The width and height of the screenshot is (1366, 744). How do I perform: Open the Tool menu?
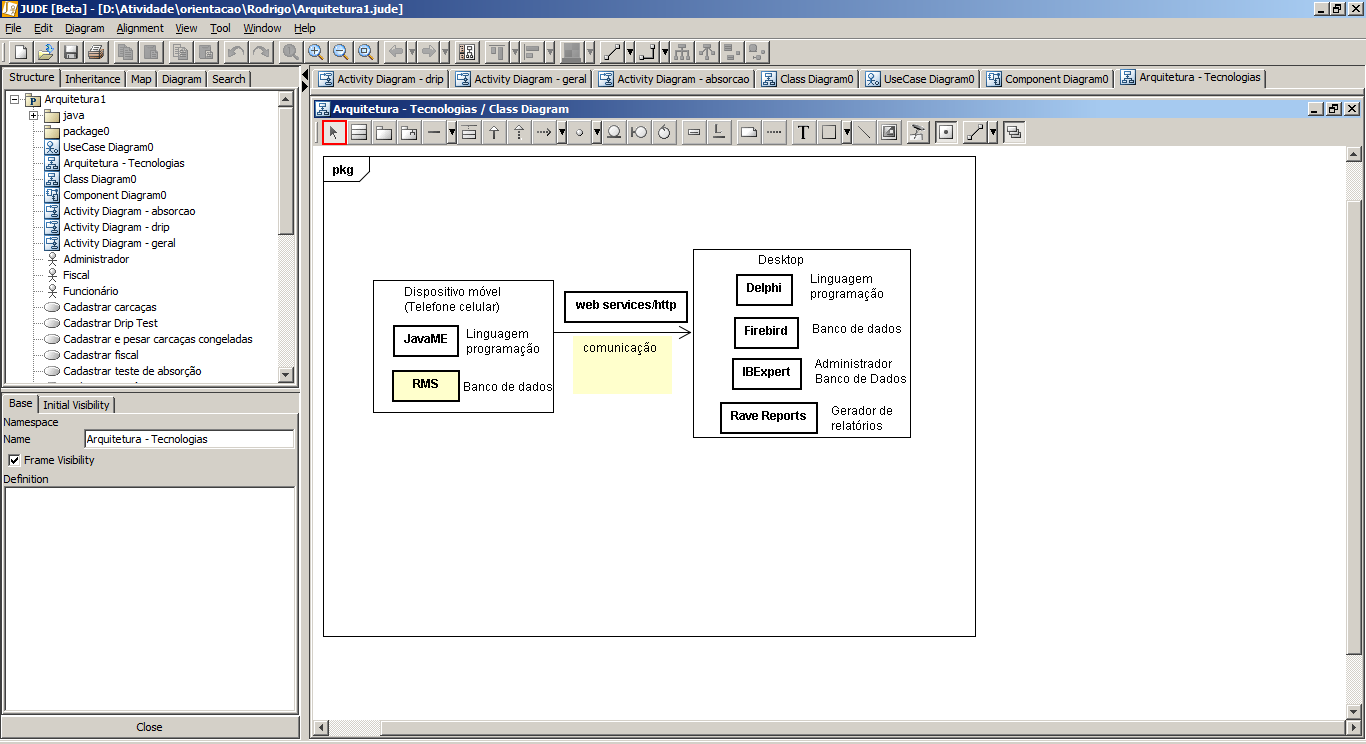pyautogui.click(x=220, y=28)
